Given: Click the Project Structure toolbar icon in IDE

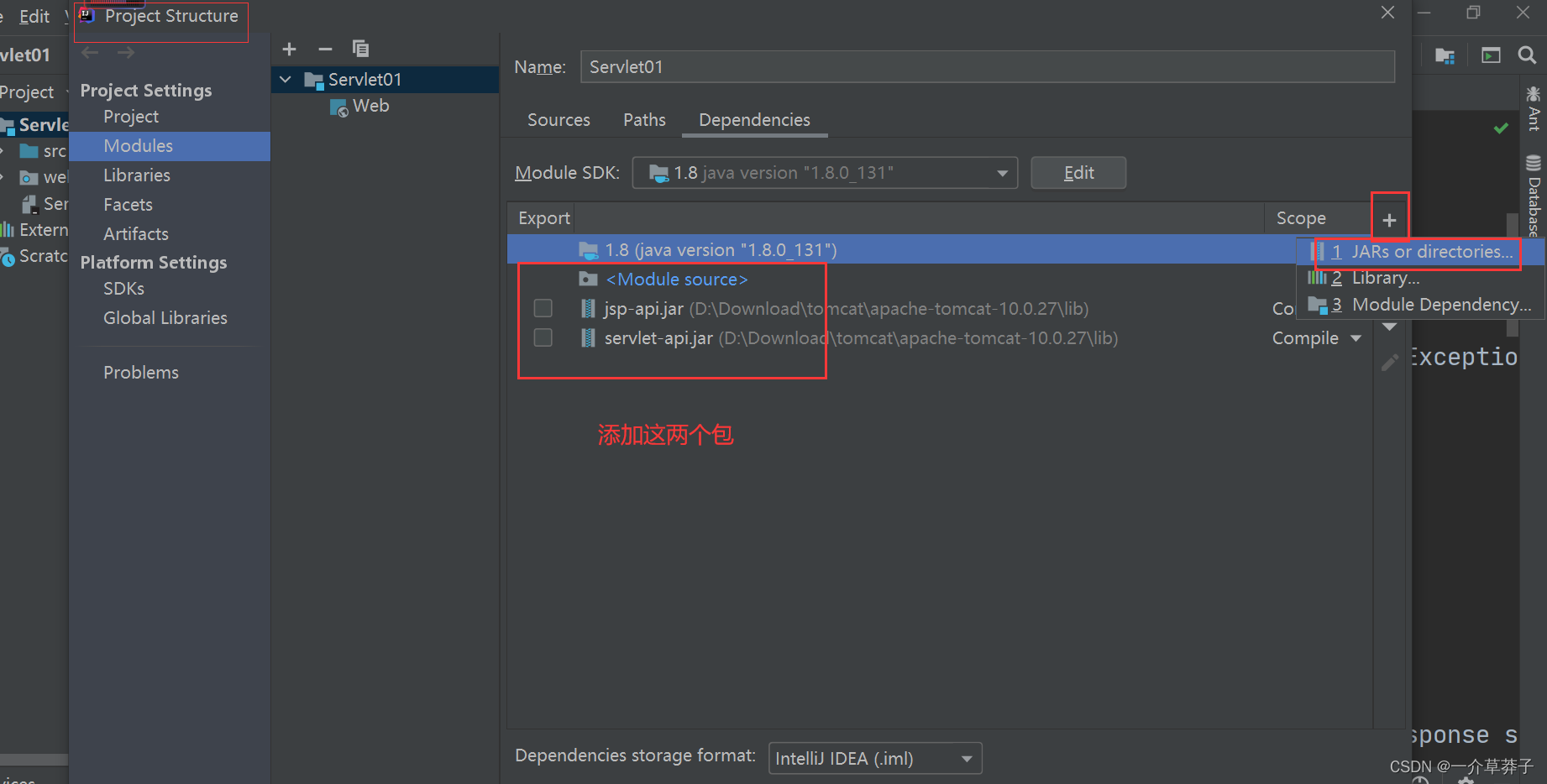Looking at the screenshot, I should [x=1445, y=56].
